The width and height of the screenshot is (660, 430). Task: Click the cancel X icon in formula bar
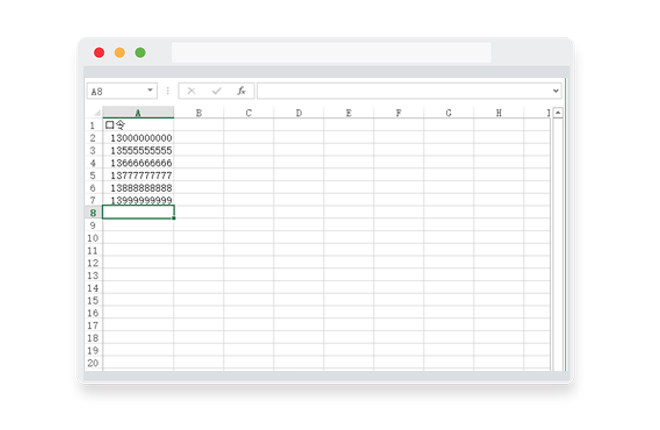tap(191, 91)
